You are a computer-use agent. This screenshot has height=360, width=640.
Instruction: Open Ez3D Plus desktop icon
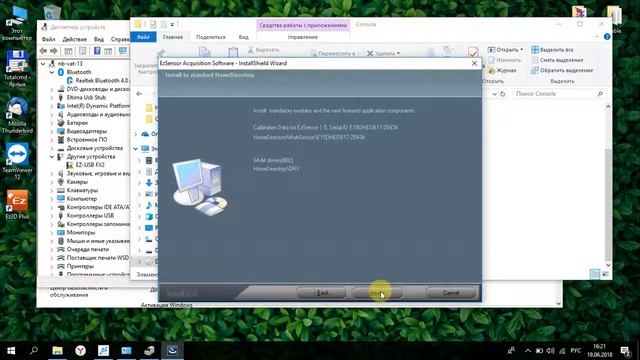coord(17,205)
